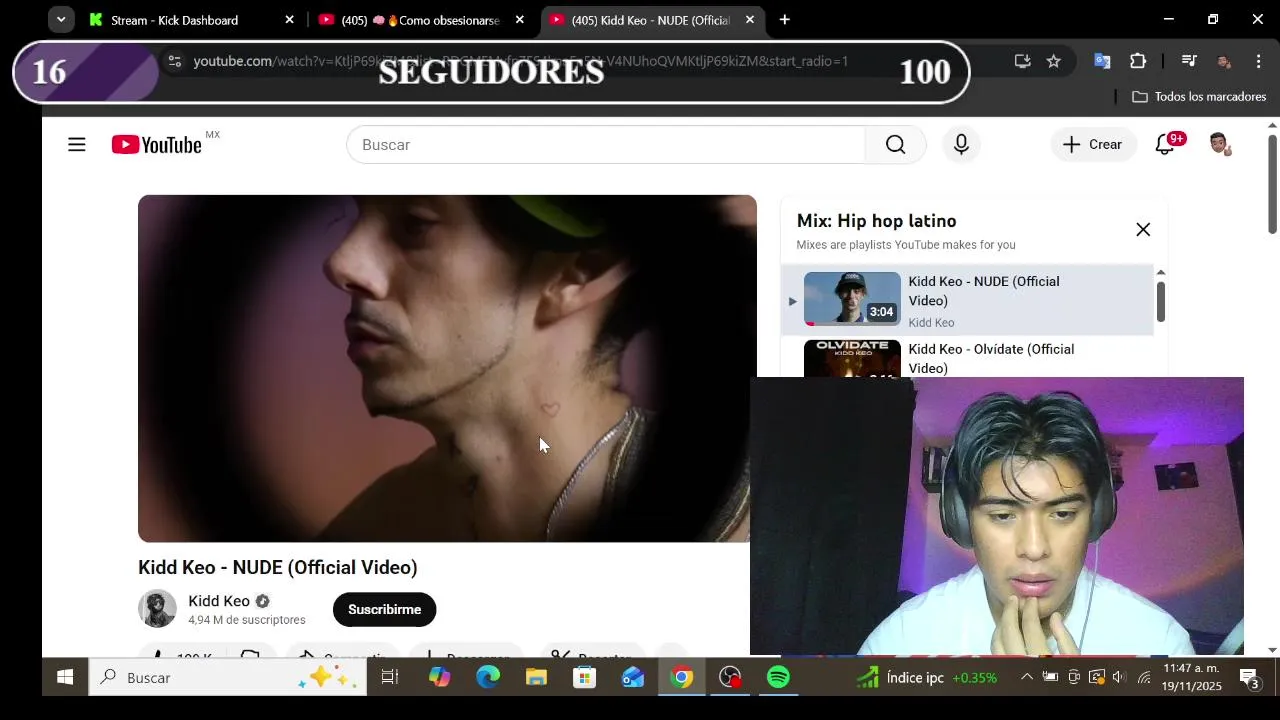Open the YouTube hamburger guide menu
Viewport: 1280px width, 720px height.
point(77,145)
